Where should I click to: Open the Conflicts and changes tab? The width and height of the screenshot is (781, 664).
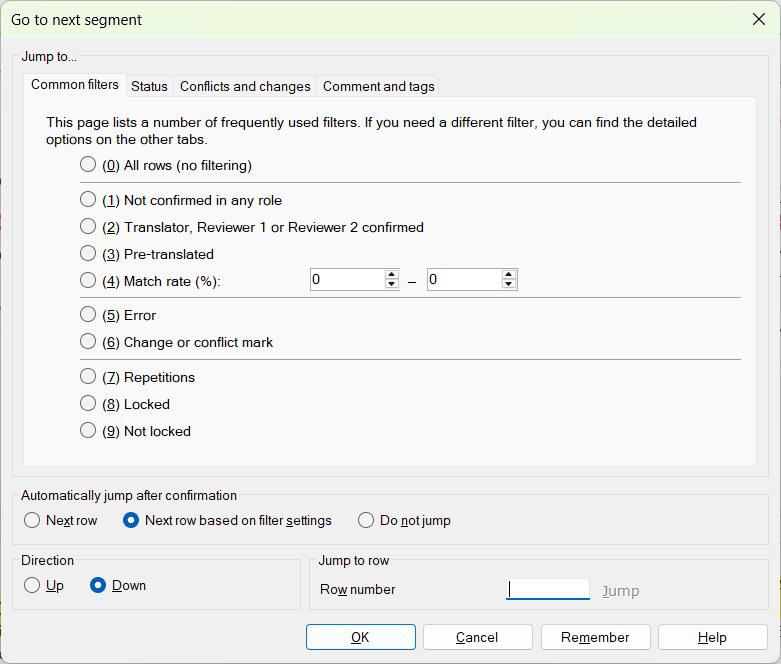click(x=245, y=87)
